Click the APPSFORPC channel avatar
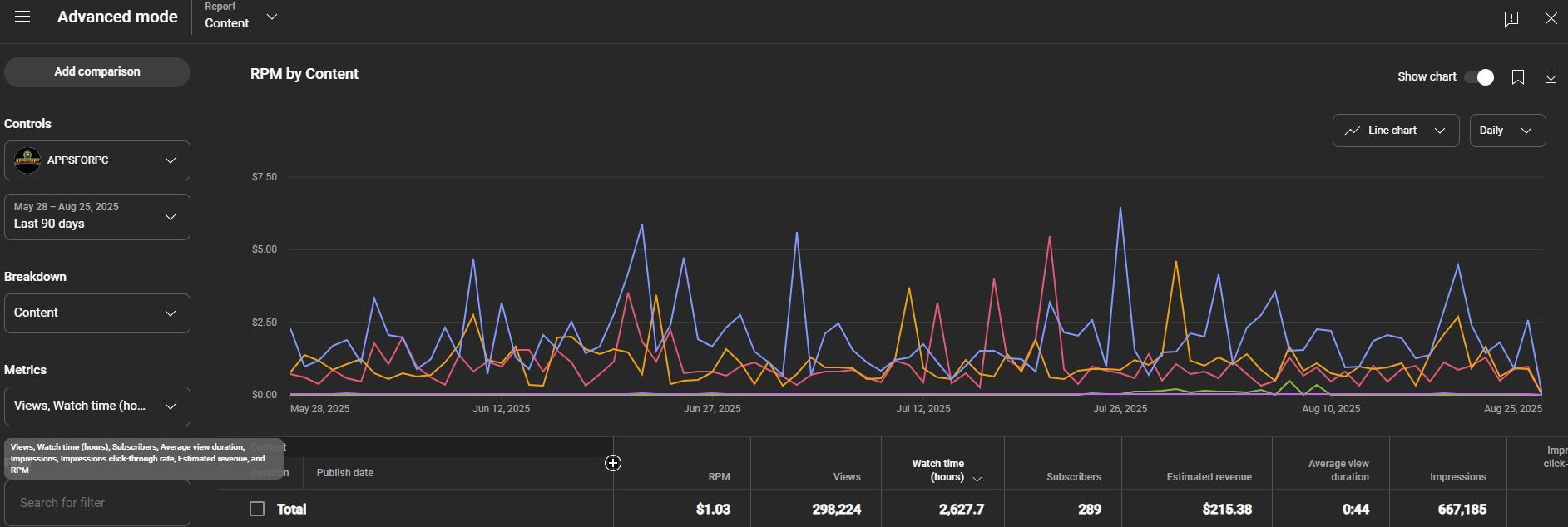The height and width of the screenshot is (527, 1568). point(27,160)
